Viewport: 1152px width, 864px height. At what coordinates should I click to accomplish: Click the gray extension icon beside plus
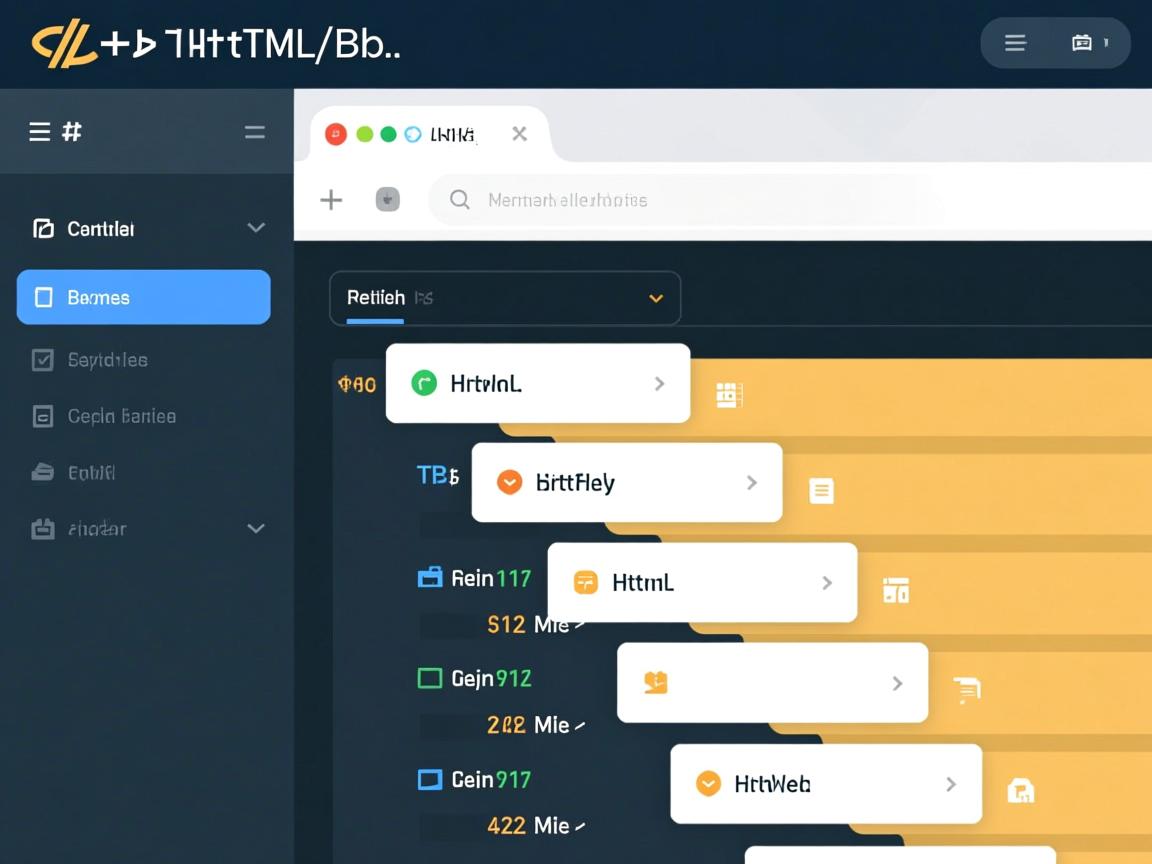click(x=387, y=199)
